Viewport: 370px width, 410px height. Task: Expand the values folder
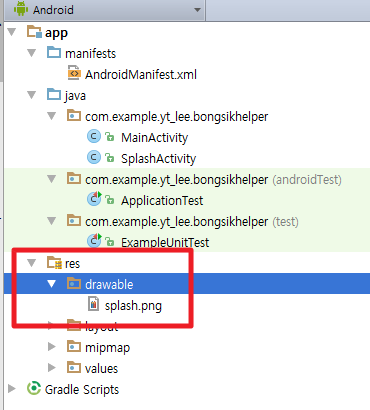tap(52, 368)
